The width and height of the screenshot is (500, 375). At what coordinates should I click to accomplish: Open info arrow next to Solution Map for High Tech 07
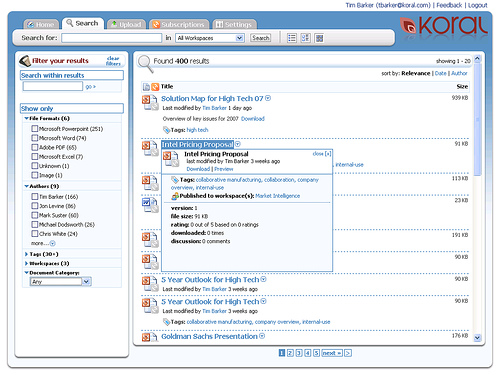pos(268,98)
